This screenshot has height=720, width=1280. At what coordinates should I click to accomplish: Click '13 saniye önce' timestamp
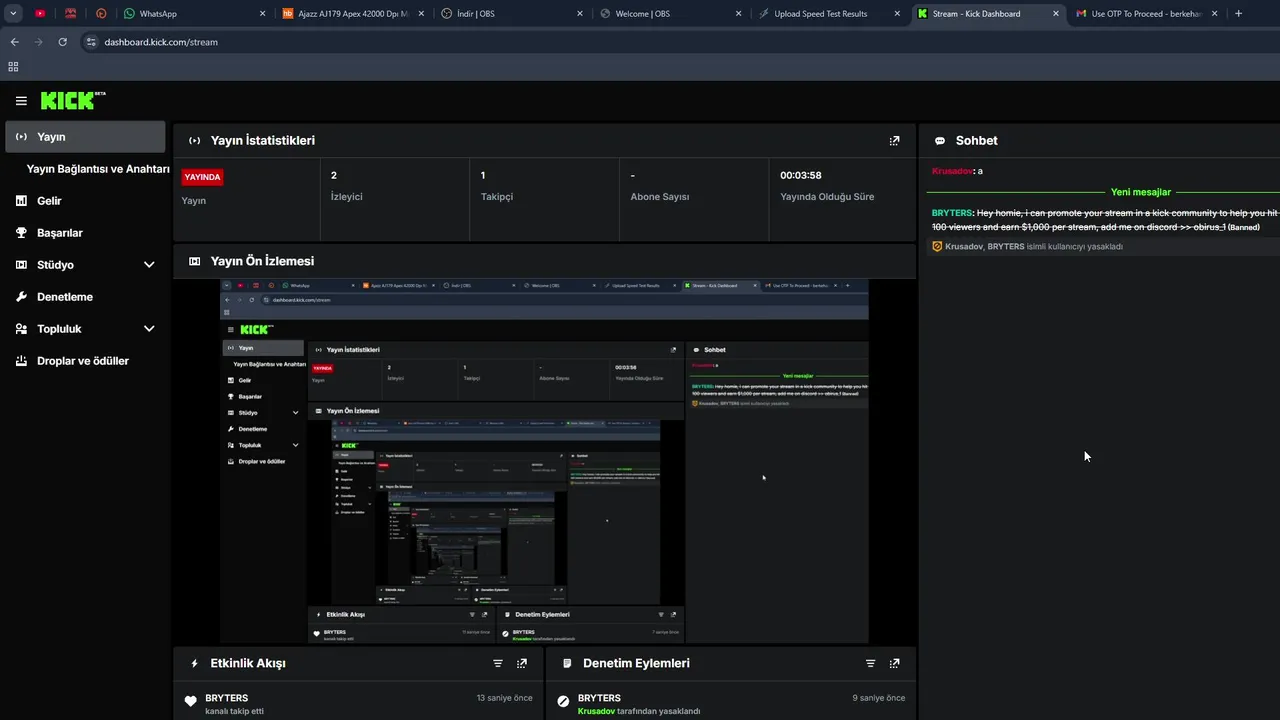coord(505,698)
